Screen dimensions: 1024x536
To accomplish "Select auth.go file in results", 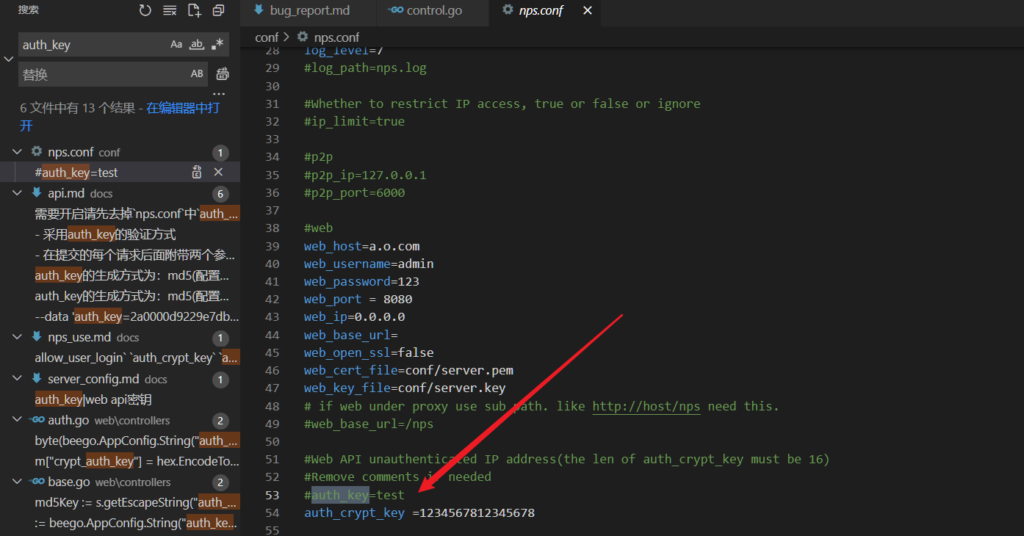I will (68, 420).
